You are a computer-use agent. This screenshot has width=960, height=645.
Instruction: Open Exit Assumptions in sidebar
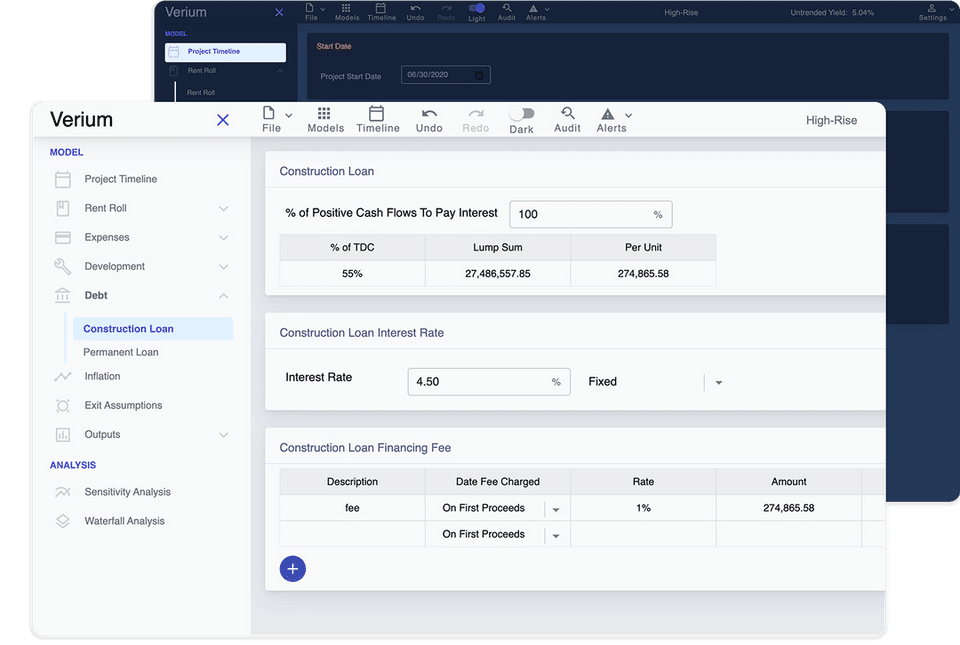click(x=123, y=405)
